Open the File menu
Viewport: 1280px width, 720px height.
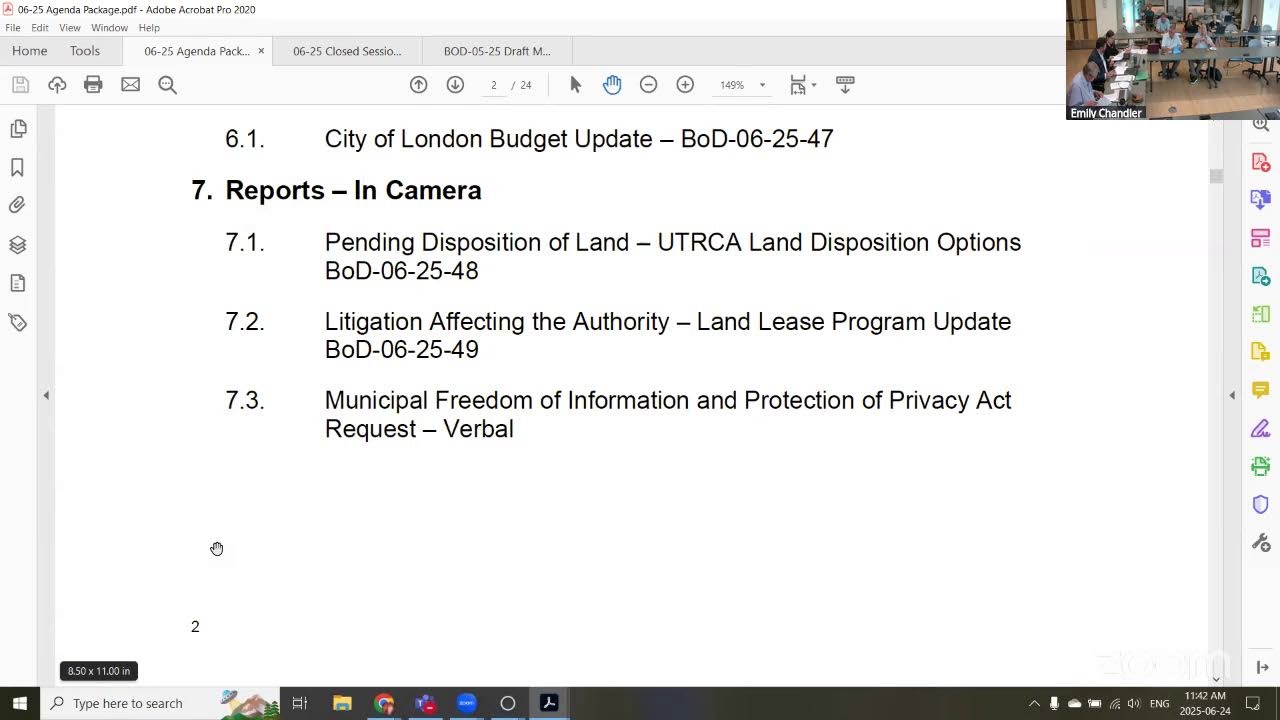[x=13, y=28]
